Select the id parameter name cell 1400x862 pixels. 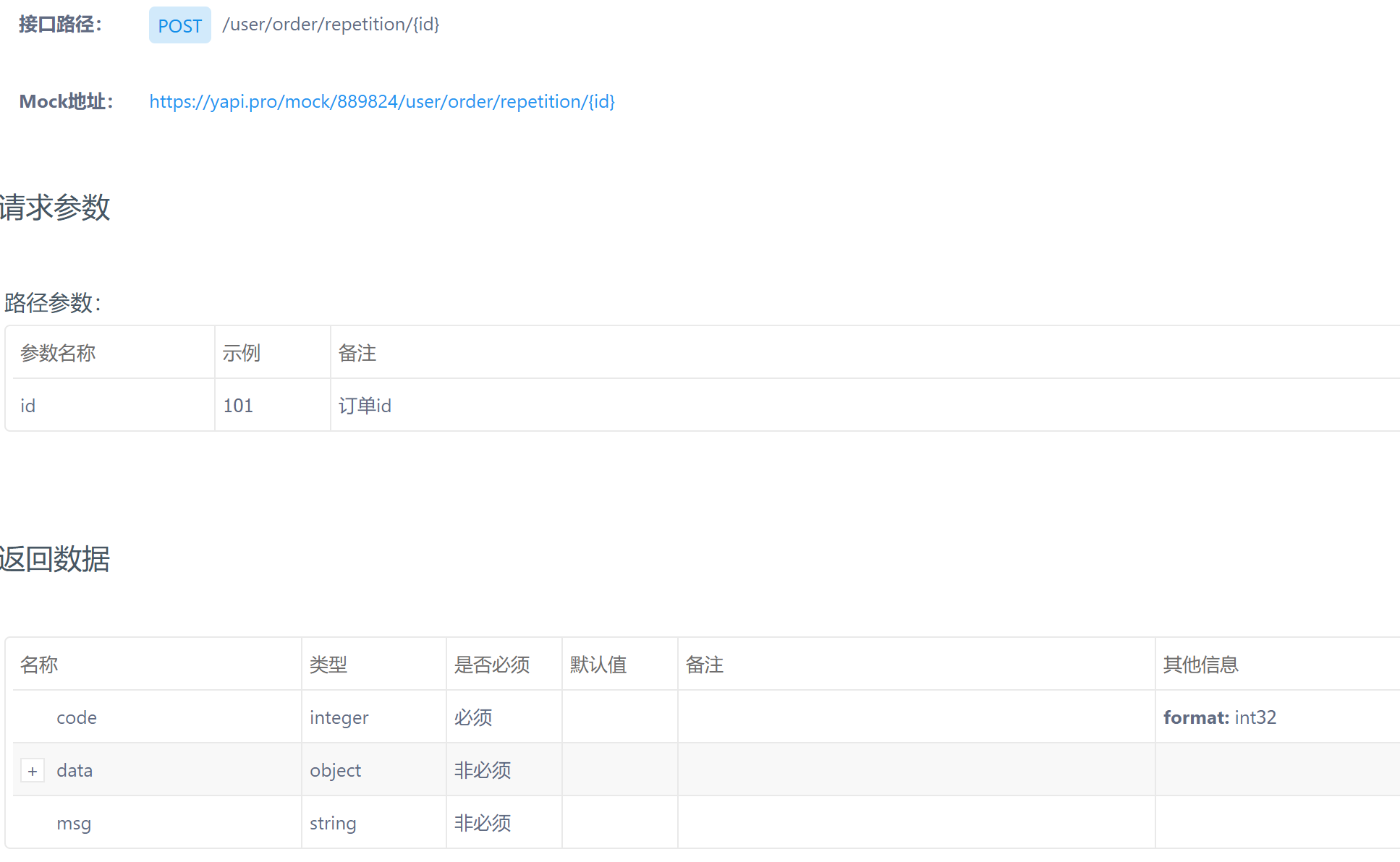(28, 406)
